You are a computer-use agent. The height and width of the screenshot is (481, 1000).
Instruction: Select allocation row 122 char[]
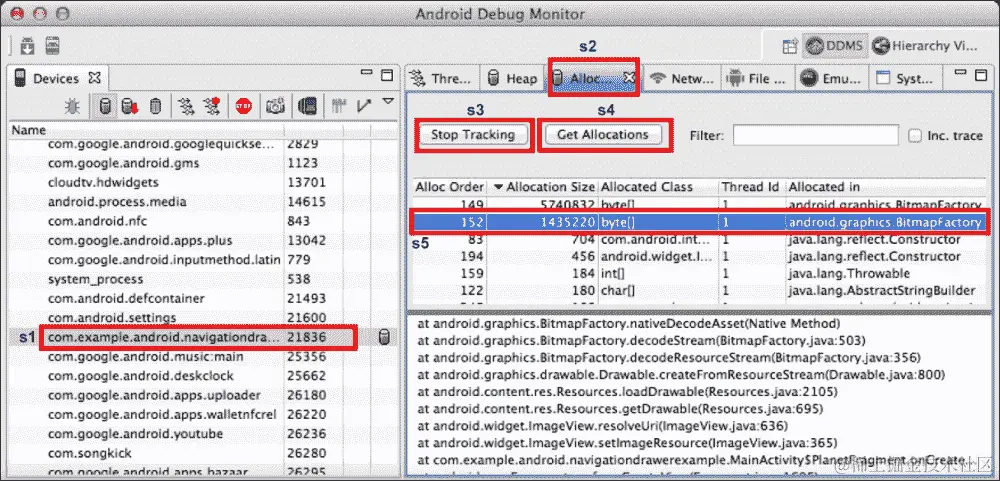pyautogui.click(x=698, y=291)
